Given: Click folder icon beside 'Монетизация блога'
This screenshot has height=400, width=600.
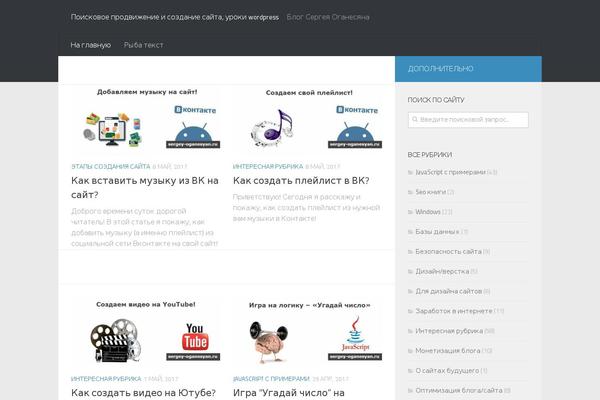Looking at the screenshot, I should pyautogui.click(x=411, y=351).
